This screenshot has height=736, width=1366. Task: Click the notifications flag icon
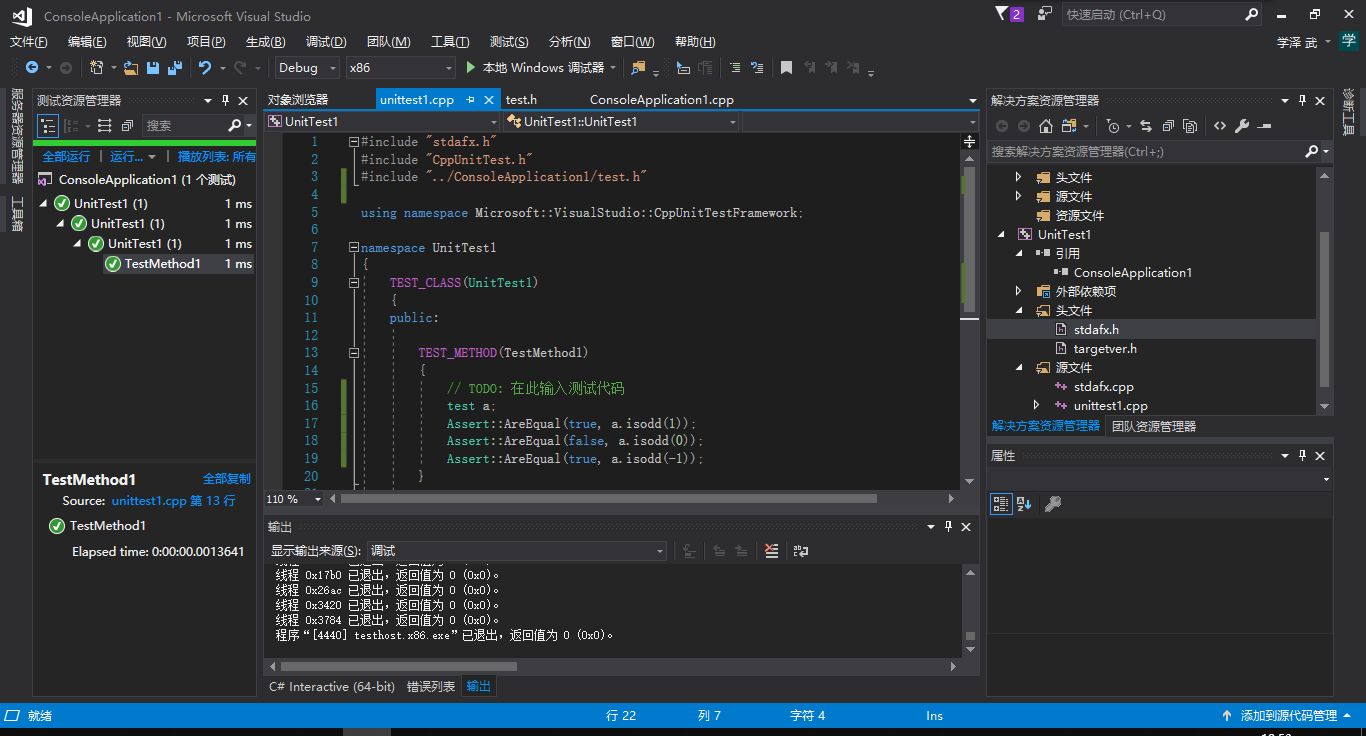coord(1003,15)
